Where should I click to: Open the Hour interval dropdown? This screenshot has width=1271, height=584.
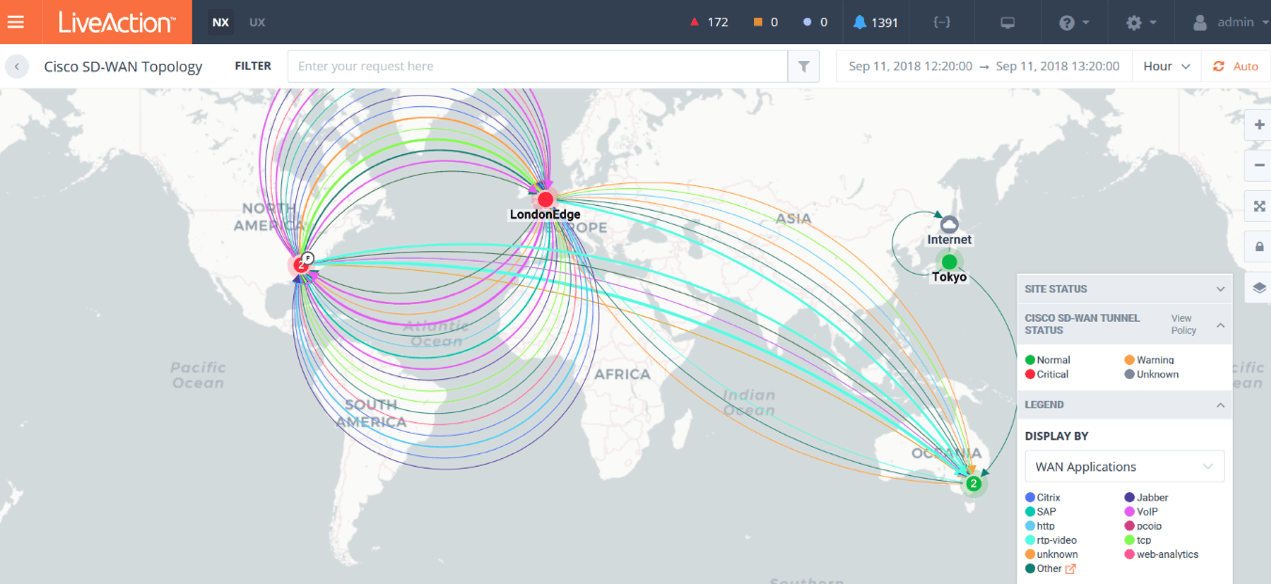[1167, 67]
